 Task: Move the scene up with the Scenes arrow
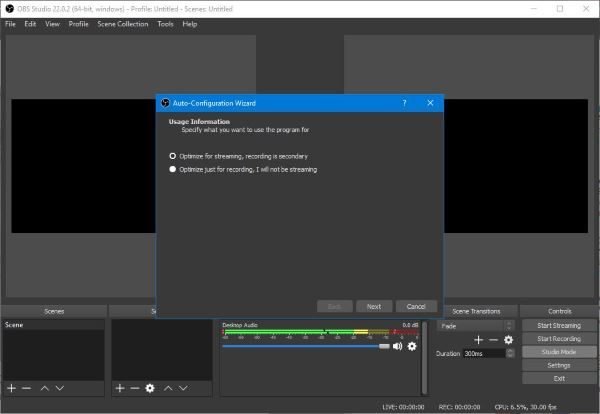(44, 388)
